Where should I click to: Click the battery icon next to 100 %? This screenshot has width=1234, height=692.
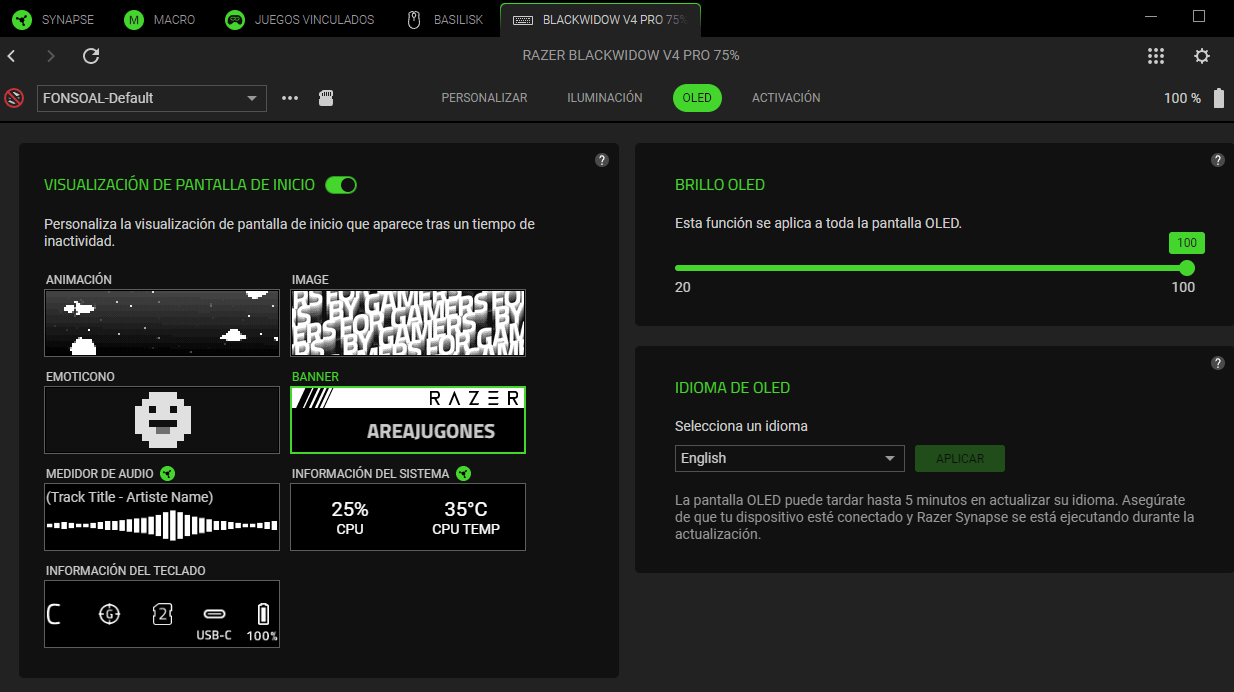click(x=1218, y=98)
